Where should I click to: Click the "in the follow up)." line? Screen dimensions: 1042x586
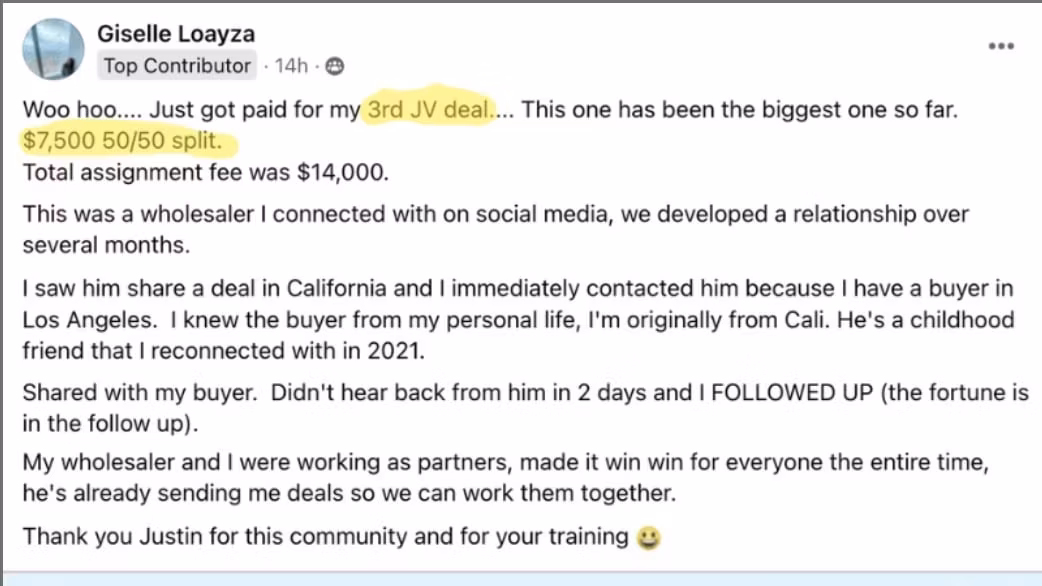(111, 424)
